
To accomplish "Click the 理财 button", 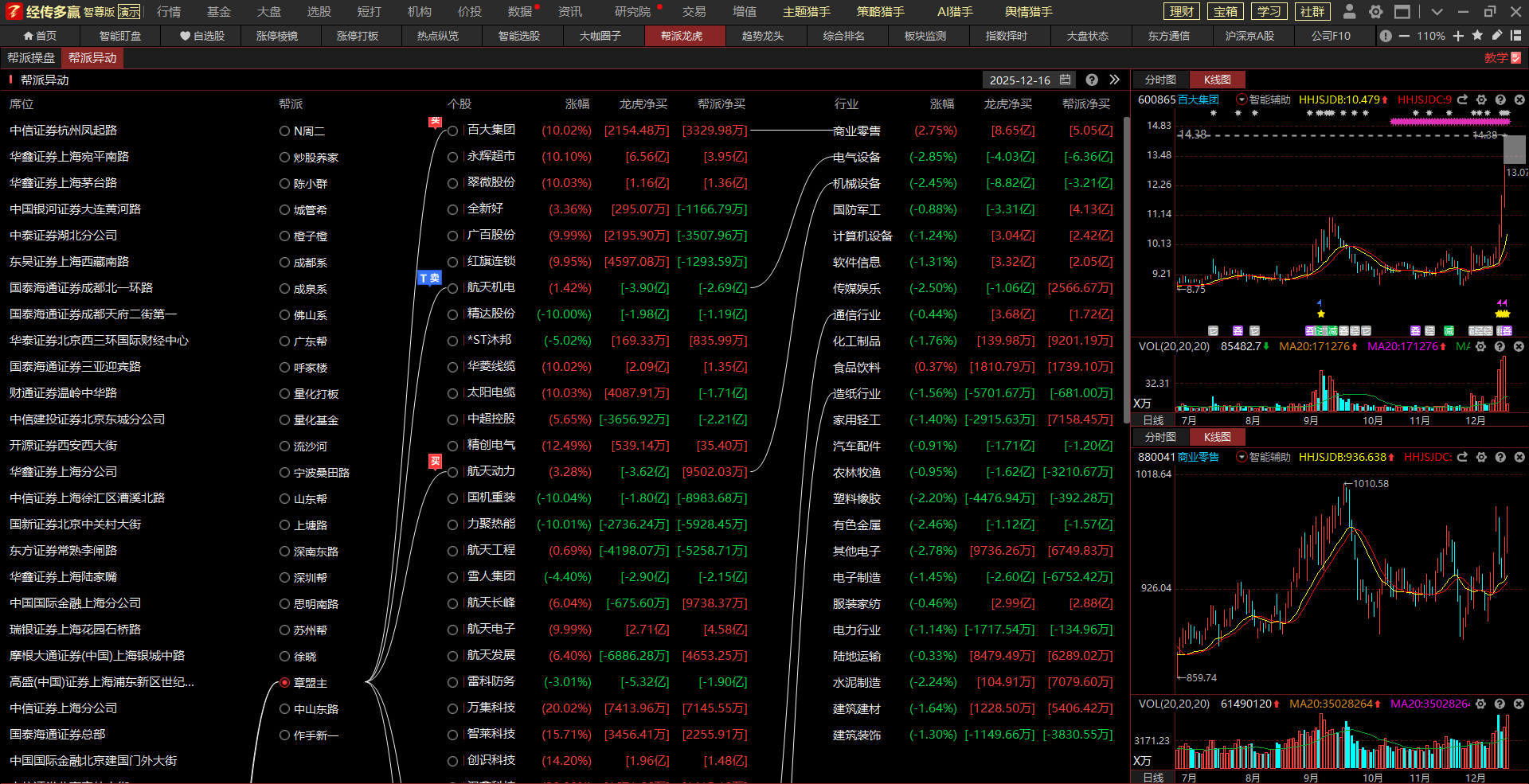I will point(1182,12).
